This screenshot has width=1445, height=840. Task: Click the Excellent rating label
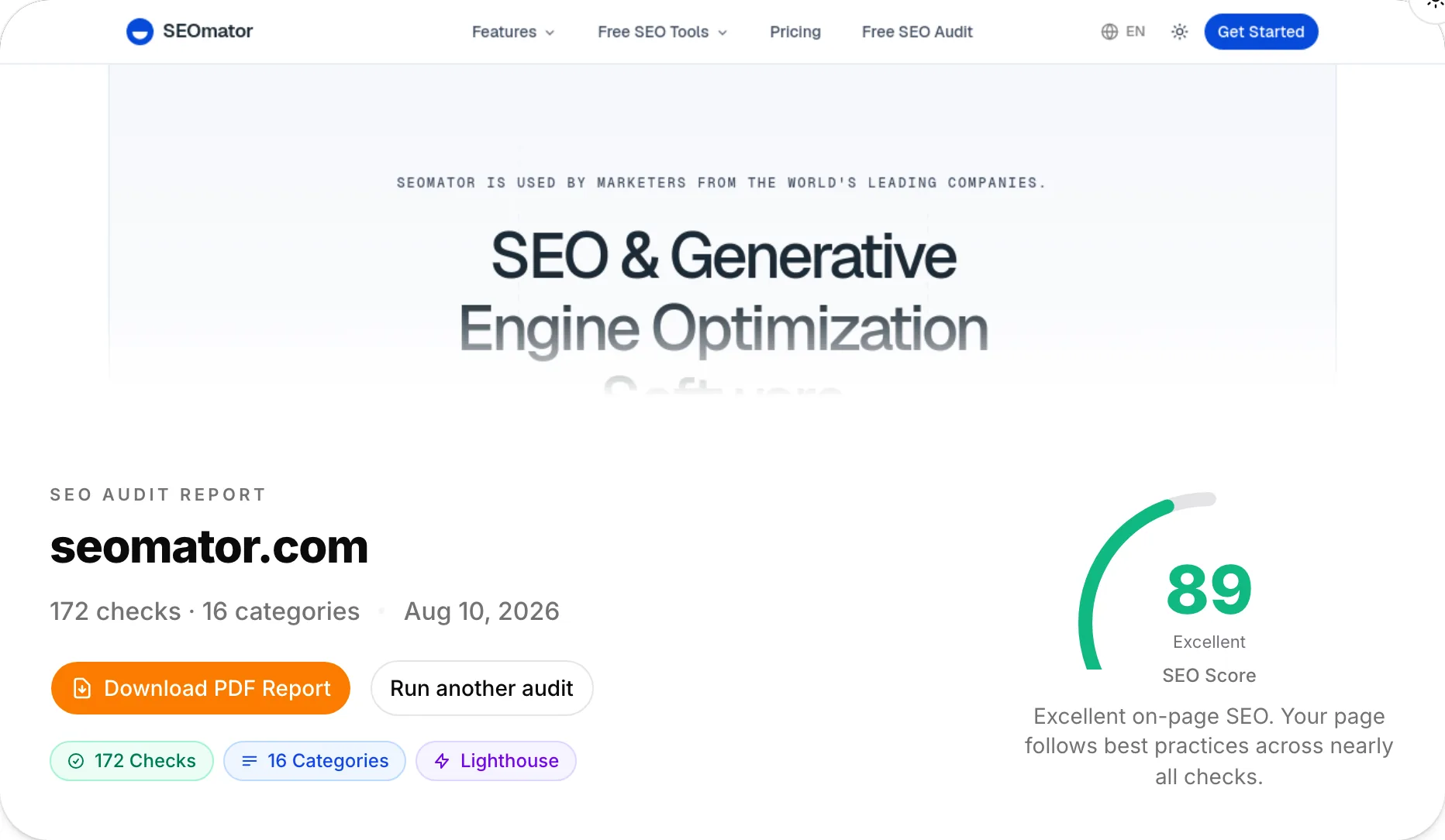tap(1209, 642)
